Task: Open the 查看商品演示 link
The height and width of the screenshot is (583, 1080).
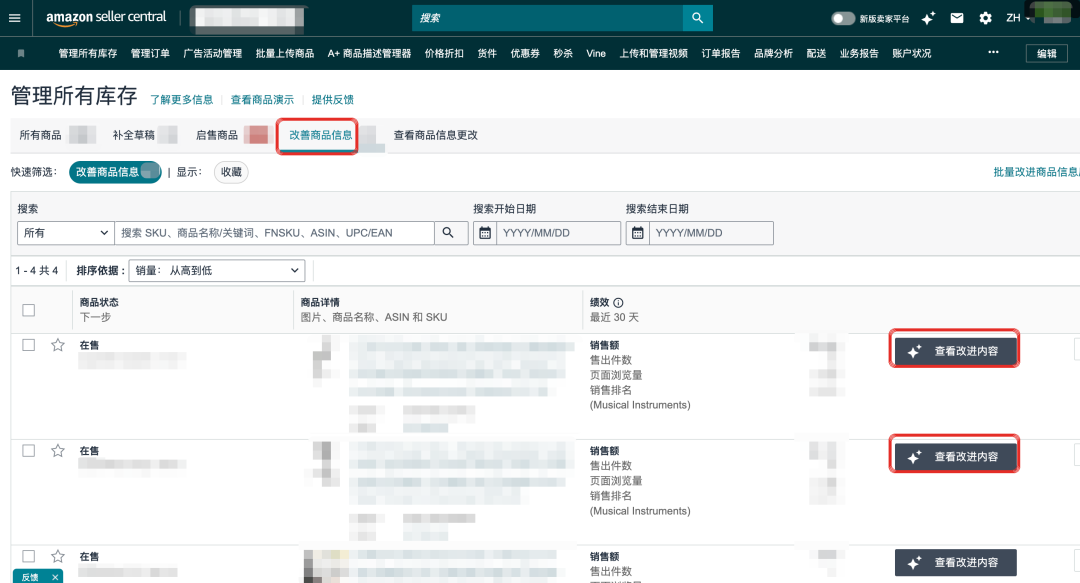Action: [x=262, y=100]
